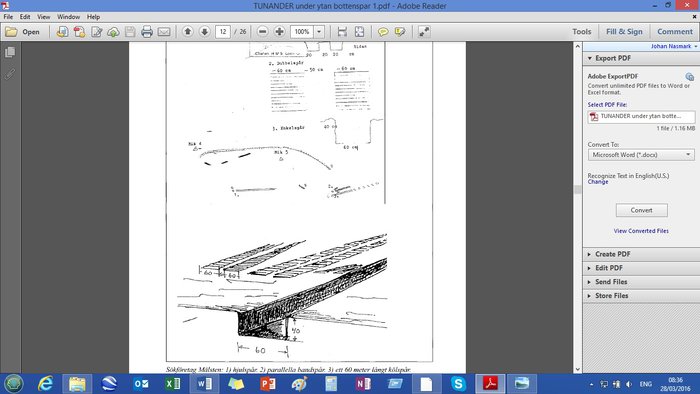Click the Adobe Reader taskbar icon

point(490,384)
